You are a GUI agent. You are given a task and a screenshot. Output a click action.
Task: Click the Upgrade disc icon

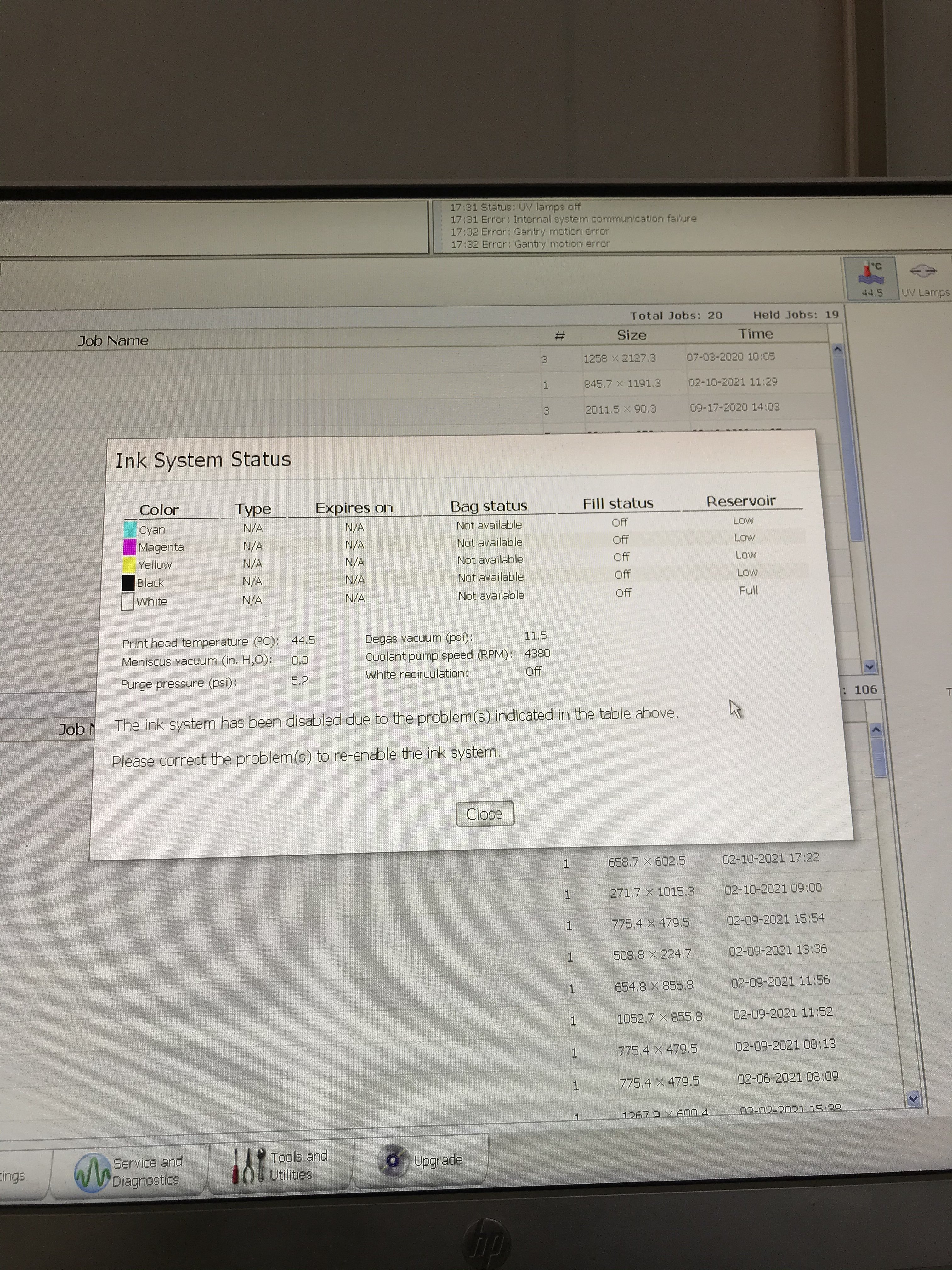[393, 1160]
